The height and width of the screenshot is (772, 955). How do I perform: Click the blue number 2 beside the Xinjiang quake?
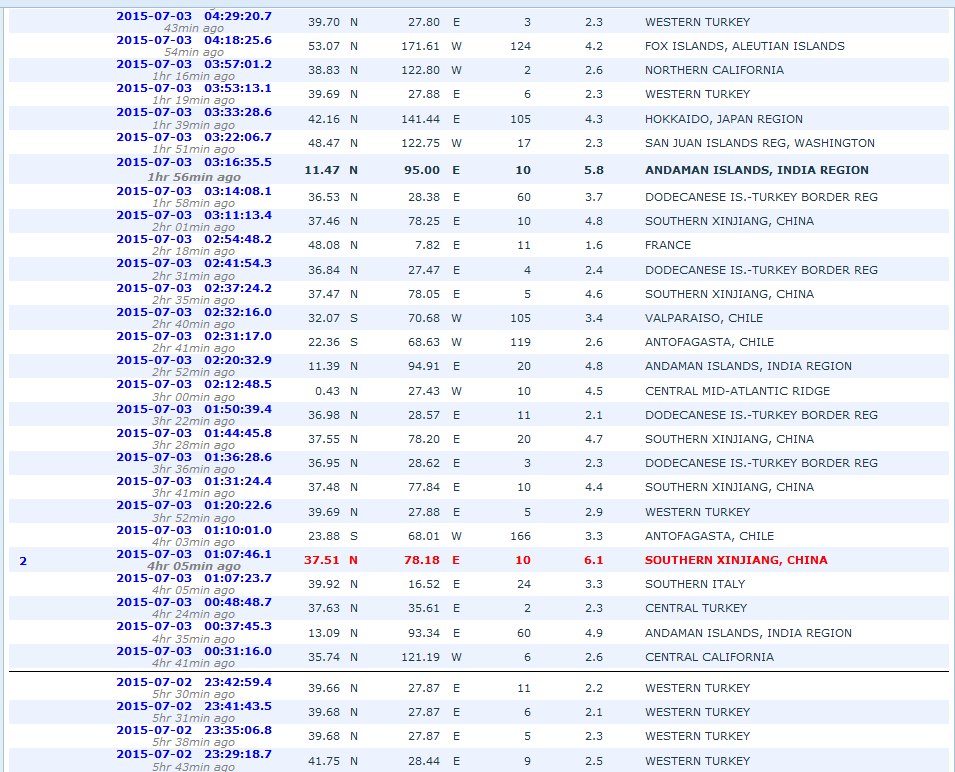23,561
